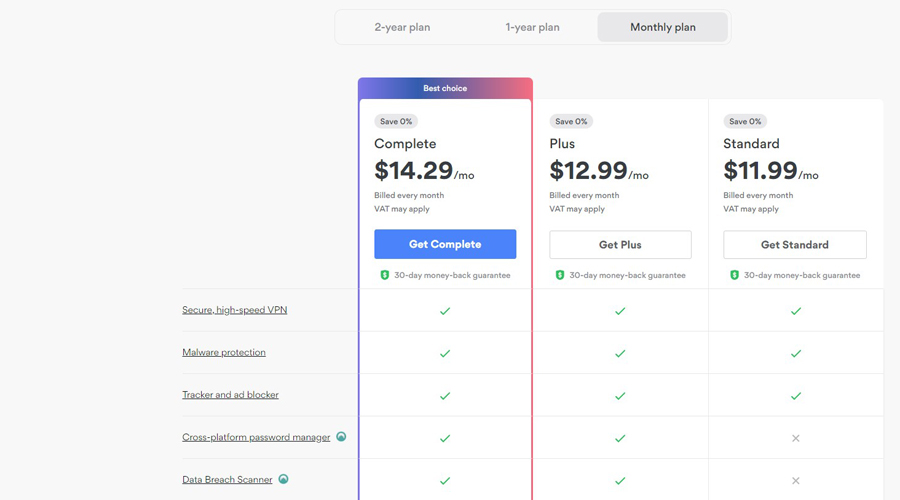Select the 1-year plan tab

pyautogui.click(x=532, y=27)
